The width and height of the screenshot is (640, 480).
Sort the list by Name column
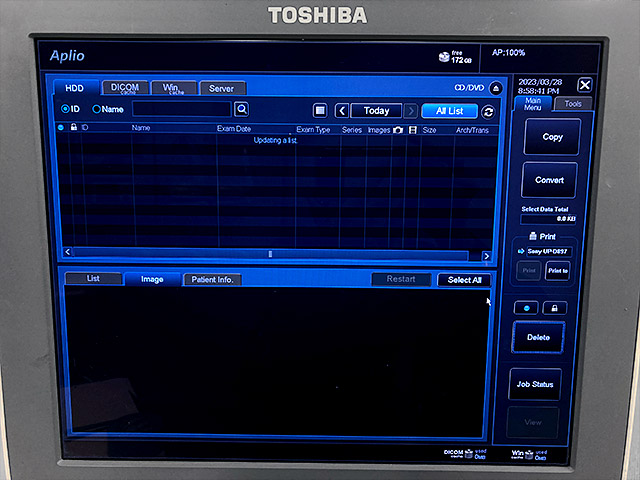141,128
